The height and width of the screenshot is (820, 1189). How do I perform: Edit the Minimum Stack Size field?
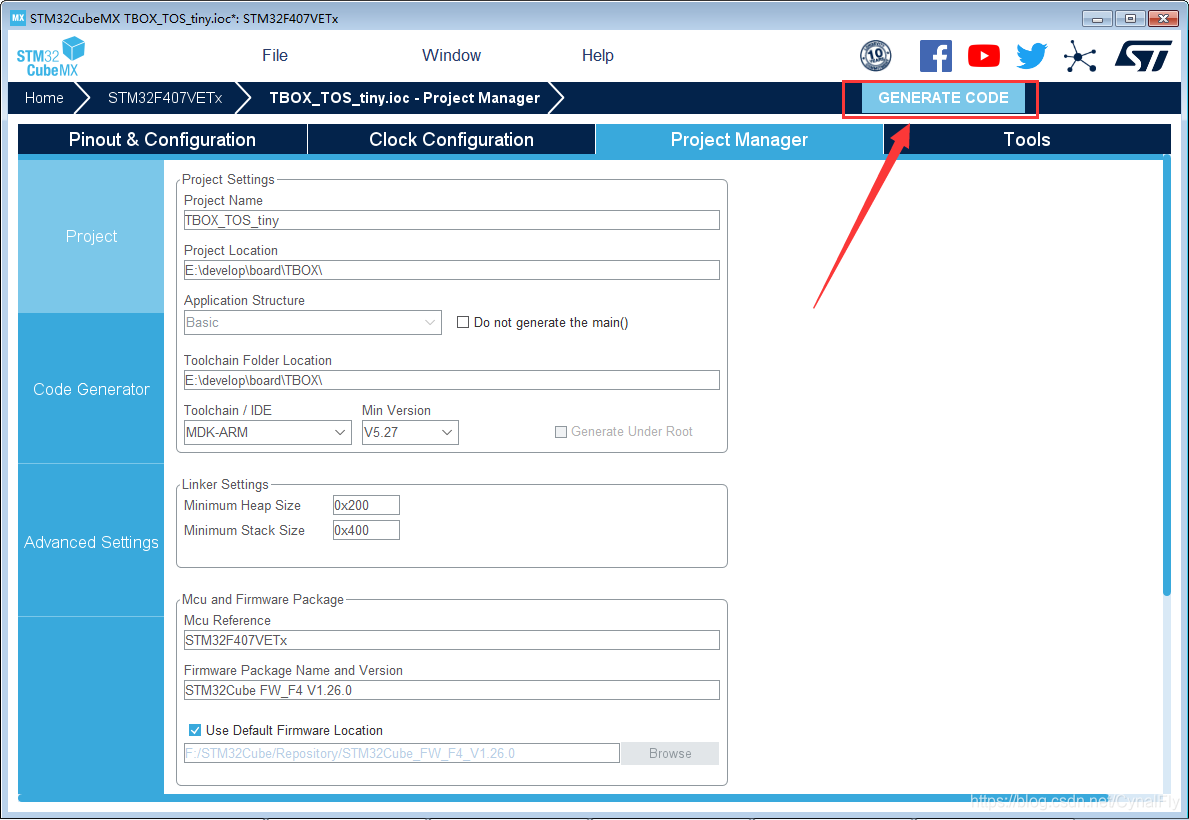coord(366,530)
